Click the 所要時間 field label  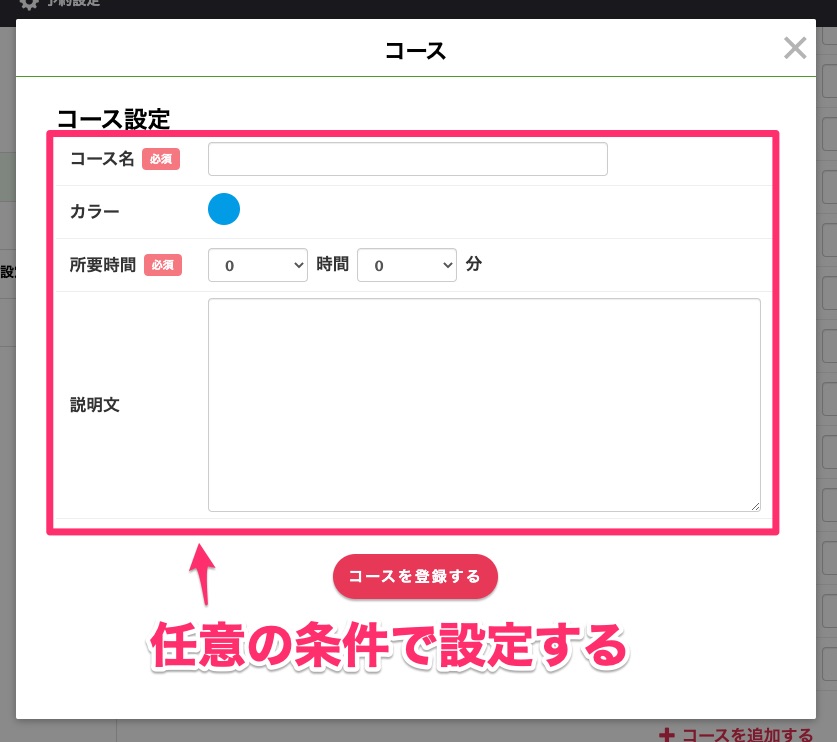click(103, 265)
